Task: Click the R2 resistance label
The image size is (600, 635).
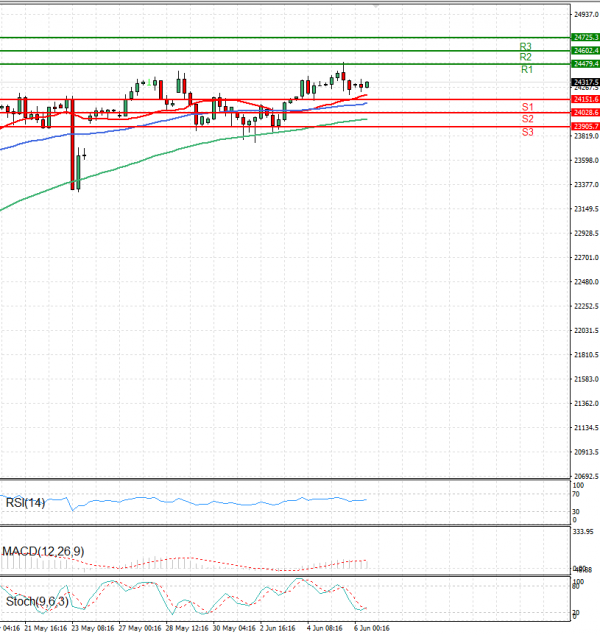Action: 525,58
